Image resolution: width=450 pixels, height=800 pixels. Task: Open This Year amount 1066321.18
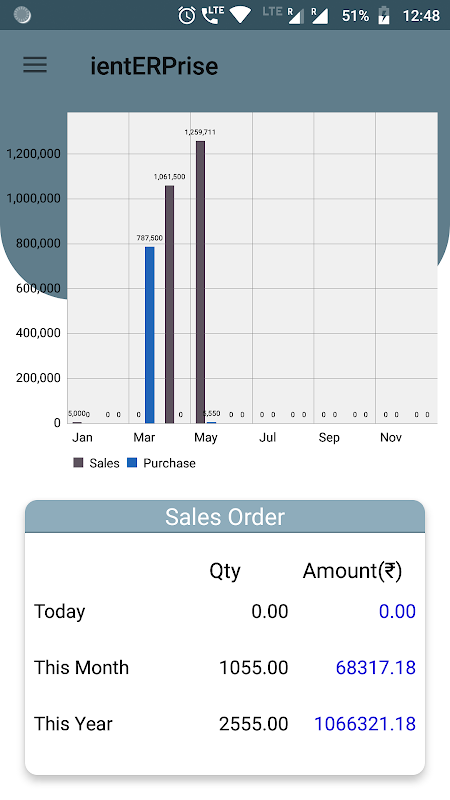tap(365, 723)
